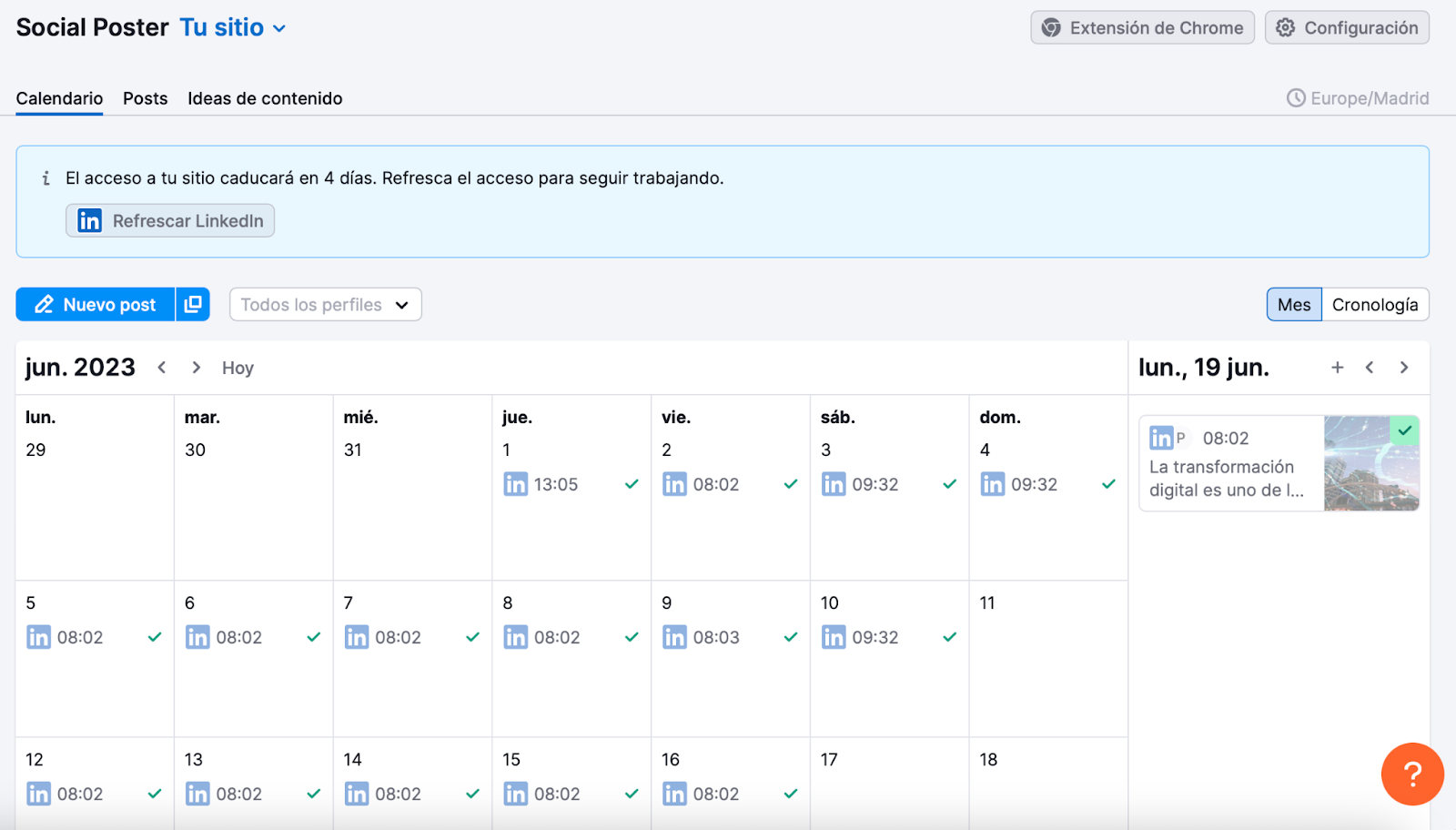Open LinkedIn post on June 4 at 09:32
This screenshot has height=830, width=1456.
click(1048, 484)
